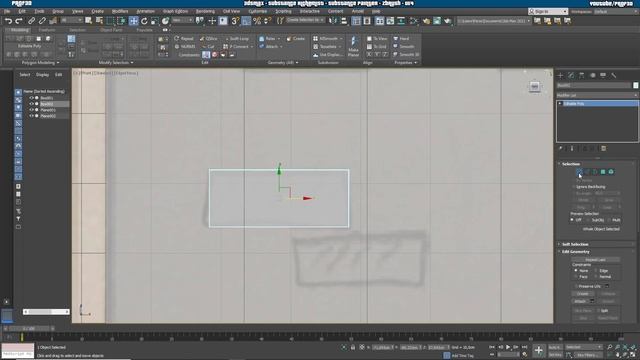Click the large Set Key plus button
The height and width of the screenshot is (360, 640).
coord(539,350)
